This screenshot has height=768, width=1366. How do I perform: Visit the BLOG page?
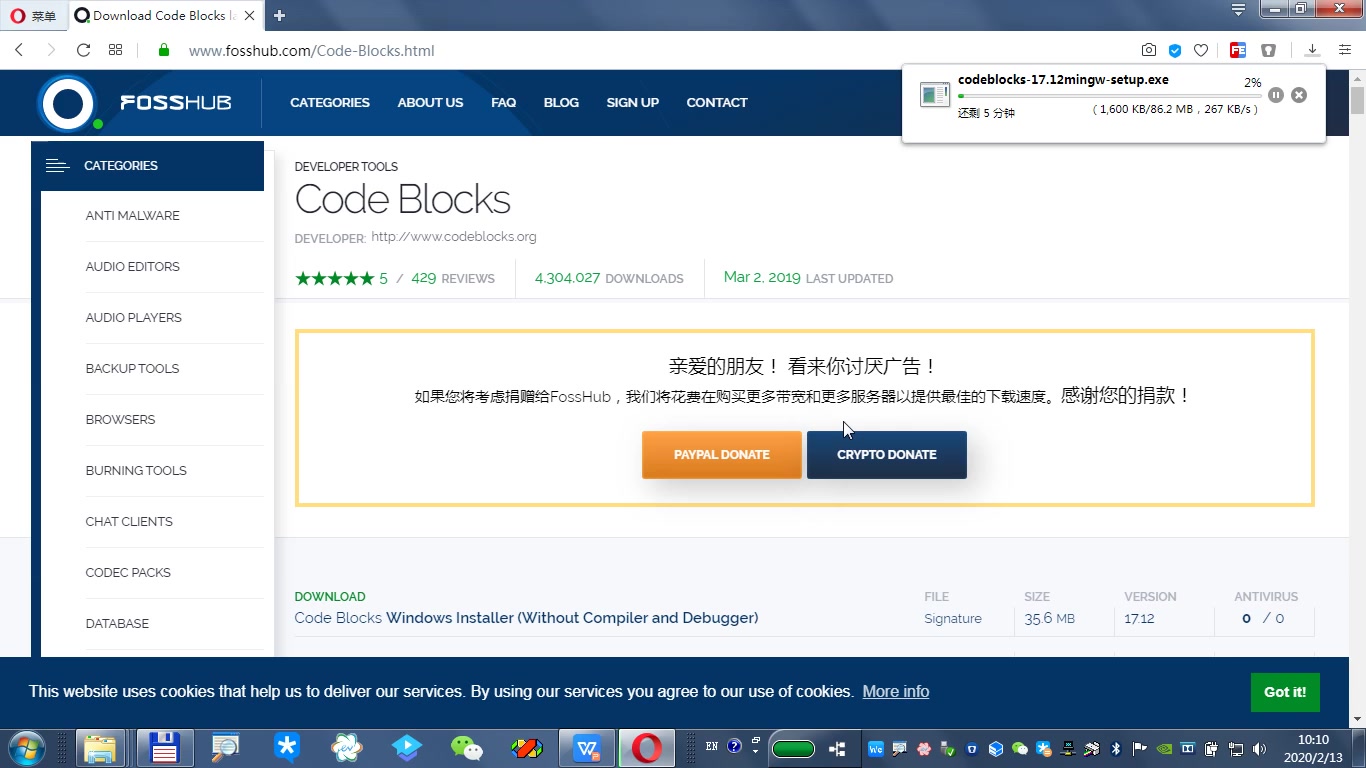pos(561,102)
